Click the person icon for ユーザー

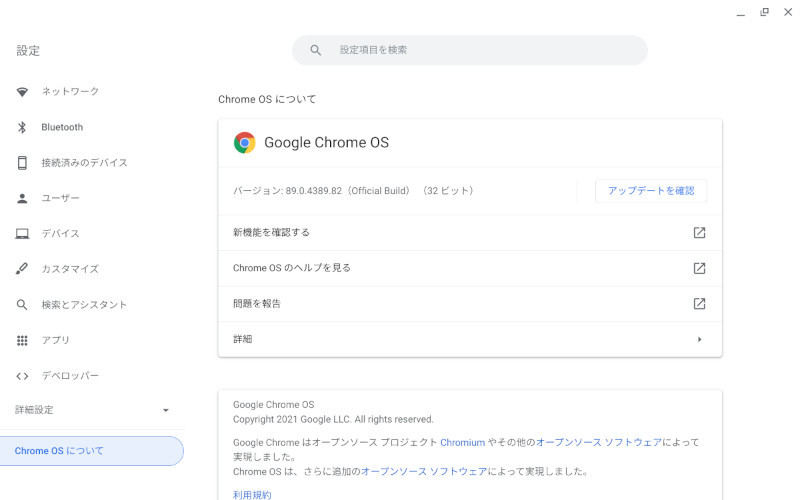[x=22, y=198]
